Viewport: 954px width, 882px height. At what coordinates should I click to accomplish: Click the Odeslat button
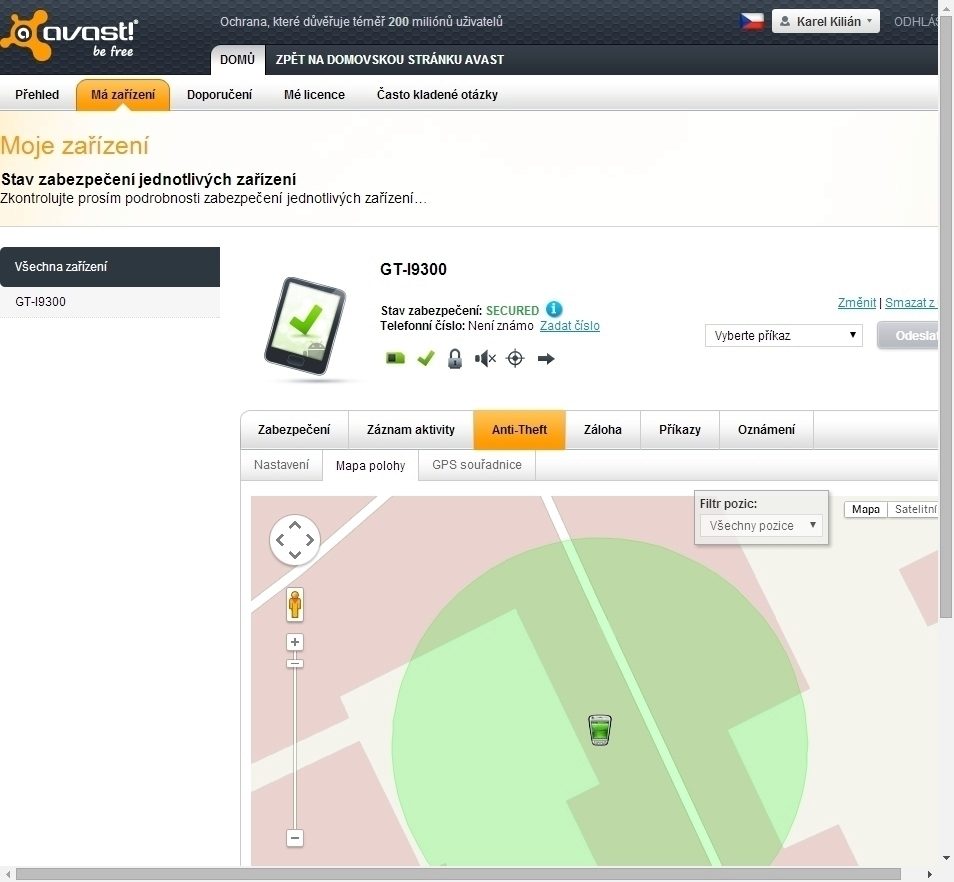click(908, 335)
